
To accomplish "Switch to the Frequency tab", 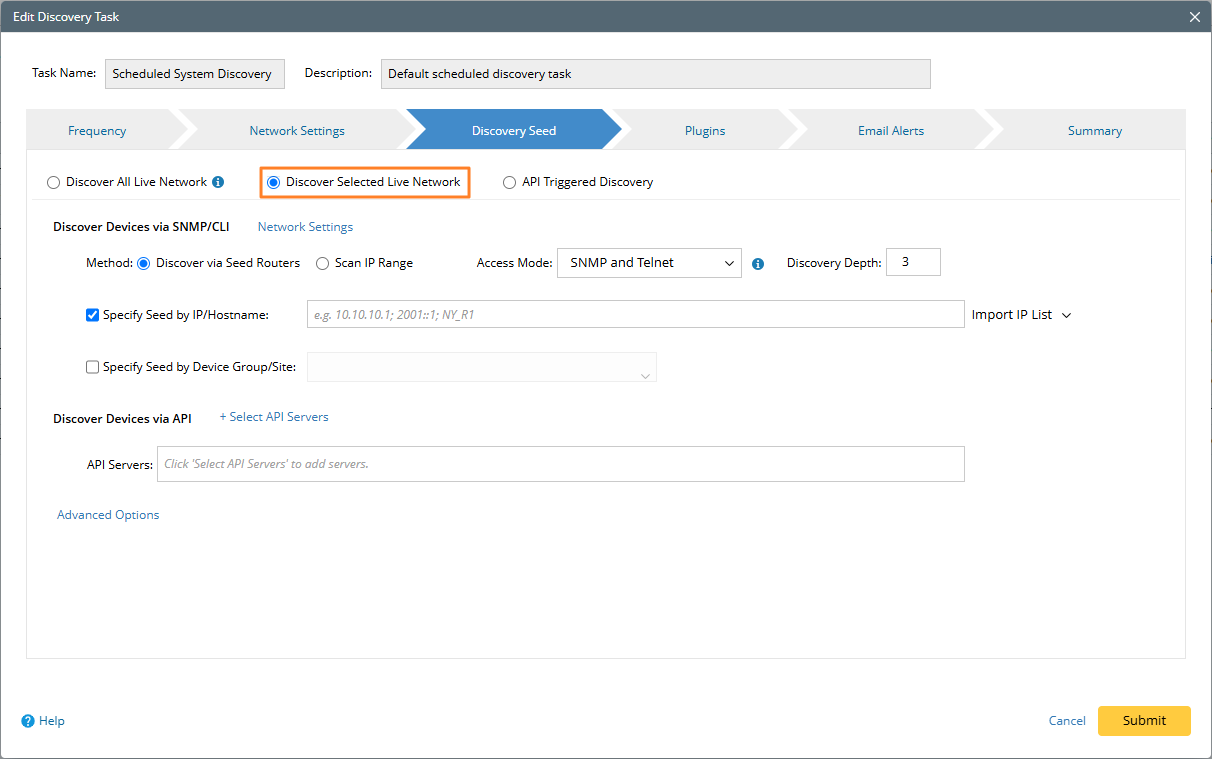I will point(97,131).
